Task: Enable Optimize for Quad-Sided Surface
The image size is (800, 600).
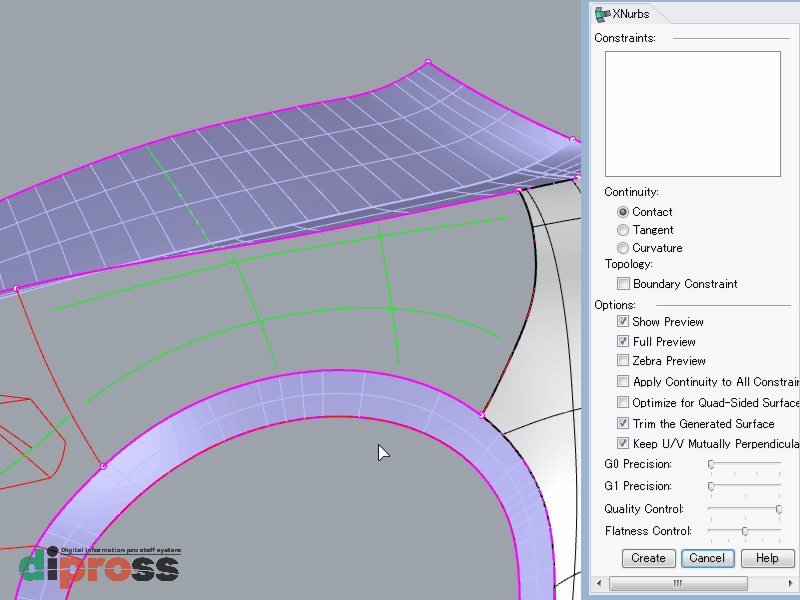Action: click(x=623, y=402)
